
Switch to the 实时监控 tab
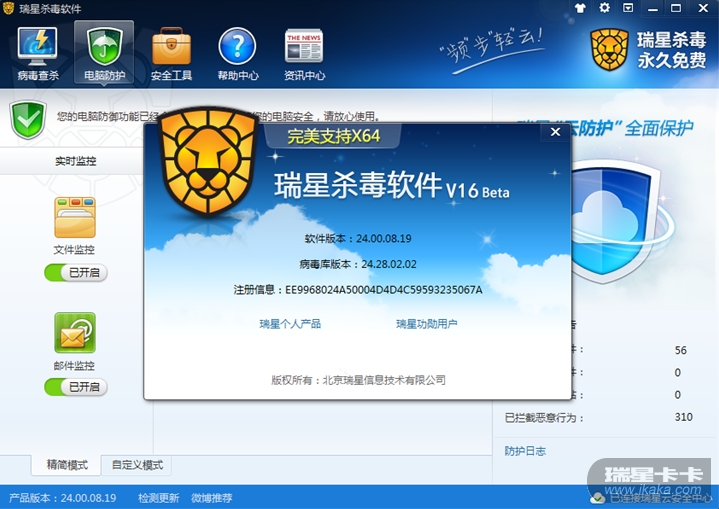pyautogui.click(x=76, y=161)
